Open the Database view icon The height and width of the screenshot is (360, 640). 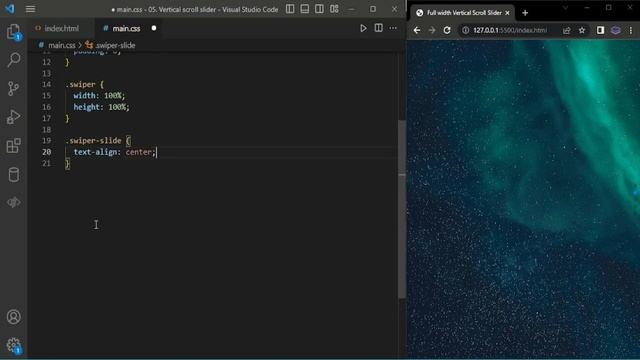pyautogui.click(x=13, y=175)
